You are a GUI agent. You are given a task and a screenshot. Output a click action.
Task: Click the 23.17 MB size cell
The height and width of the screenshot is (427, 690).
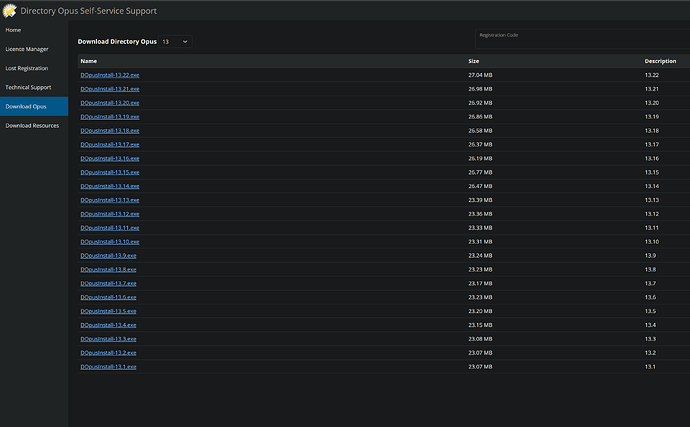tap(480, 283)
